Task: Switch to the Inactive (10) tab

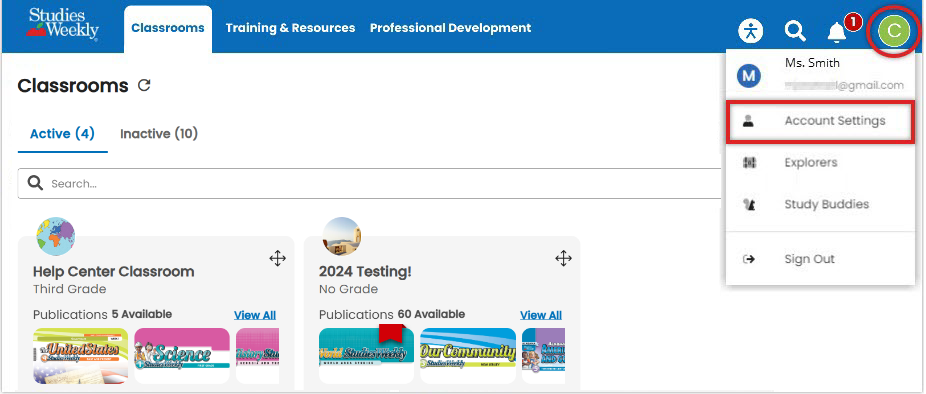Action: [x=159, y=134]
